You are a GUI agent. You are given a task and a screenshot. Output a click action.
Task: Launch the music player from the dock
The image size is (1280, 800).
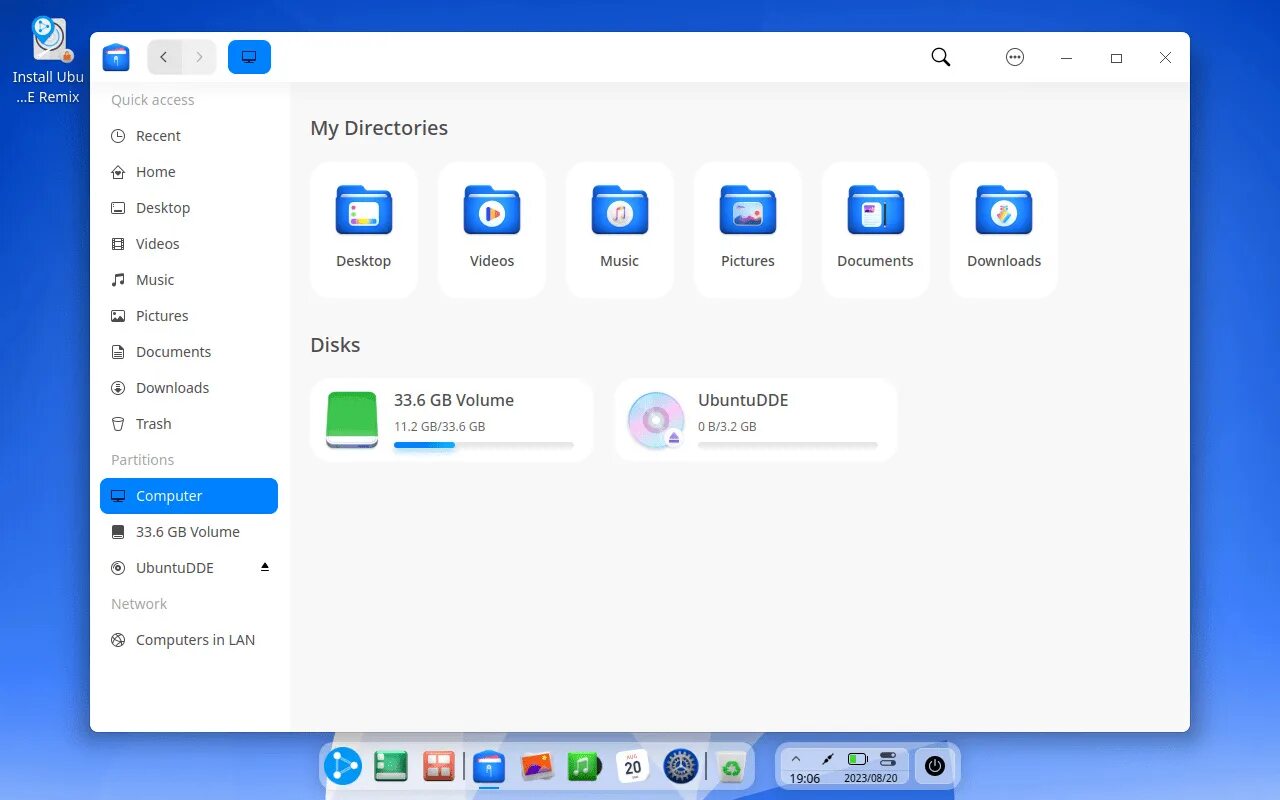[x=585, y=767]
